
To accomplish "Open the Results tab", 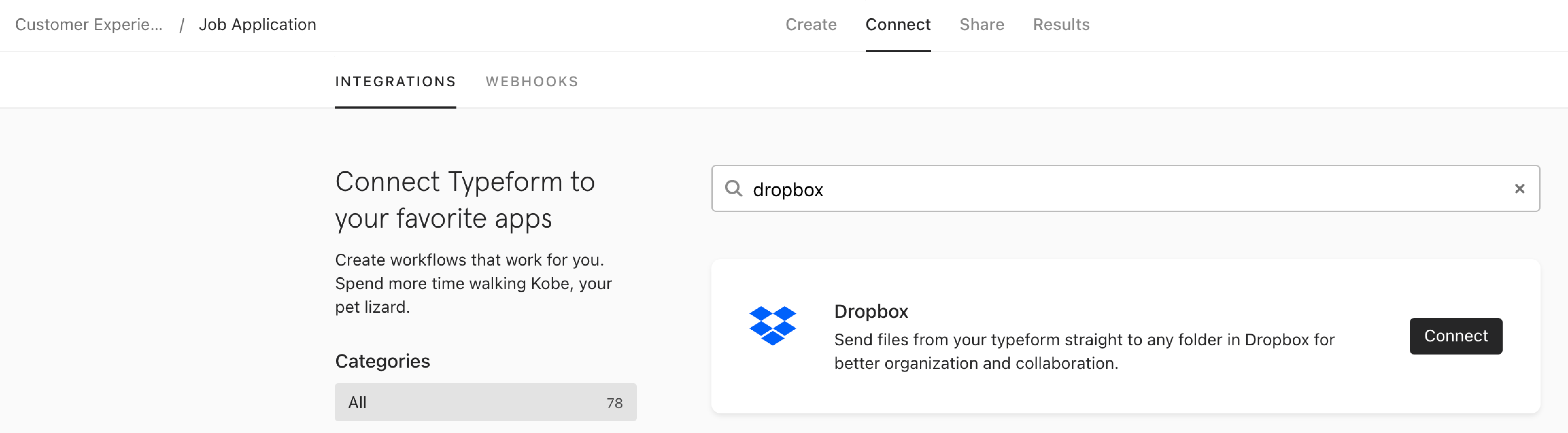I will point(1061,24).
